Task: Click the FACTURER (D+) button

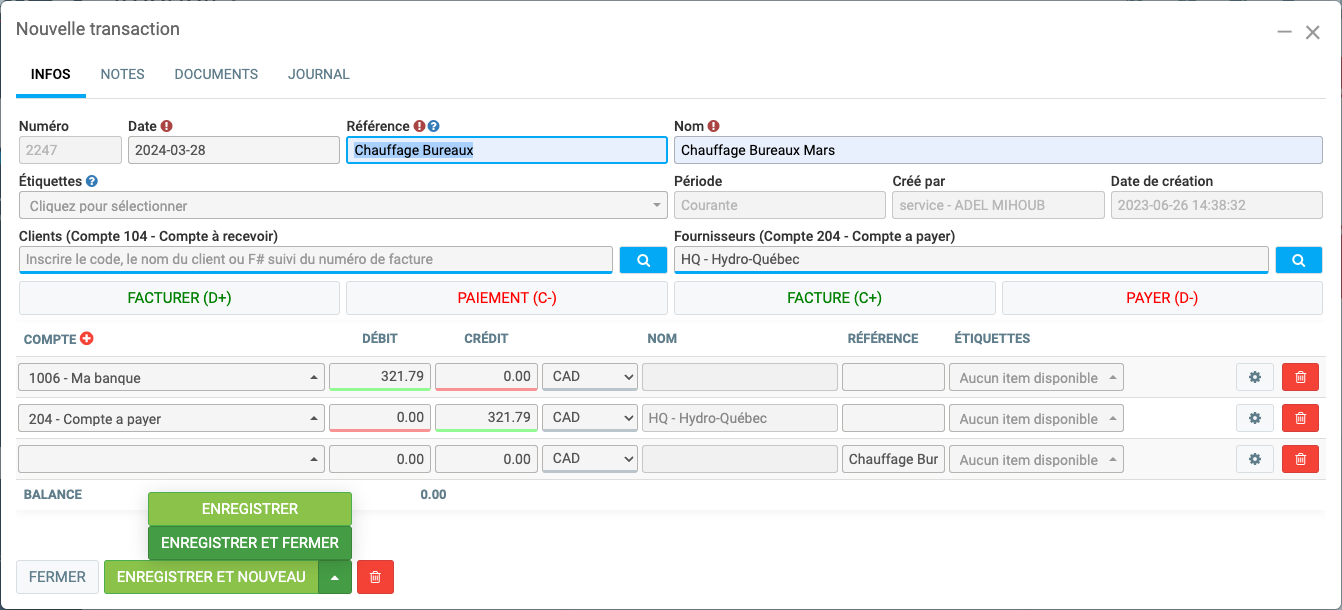Action: (x=179, y=298)
